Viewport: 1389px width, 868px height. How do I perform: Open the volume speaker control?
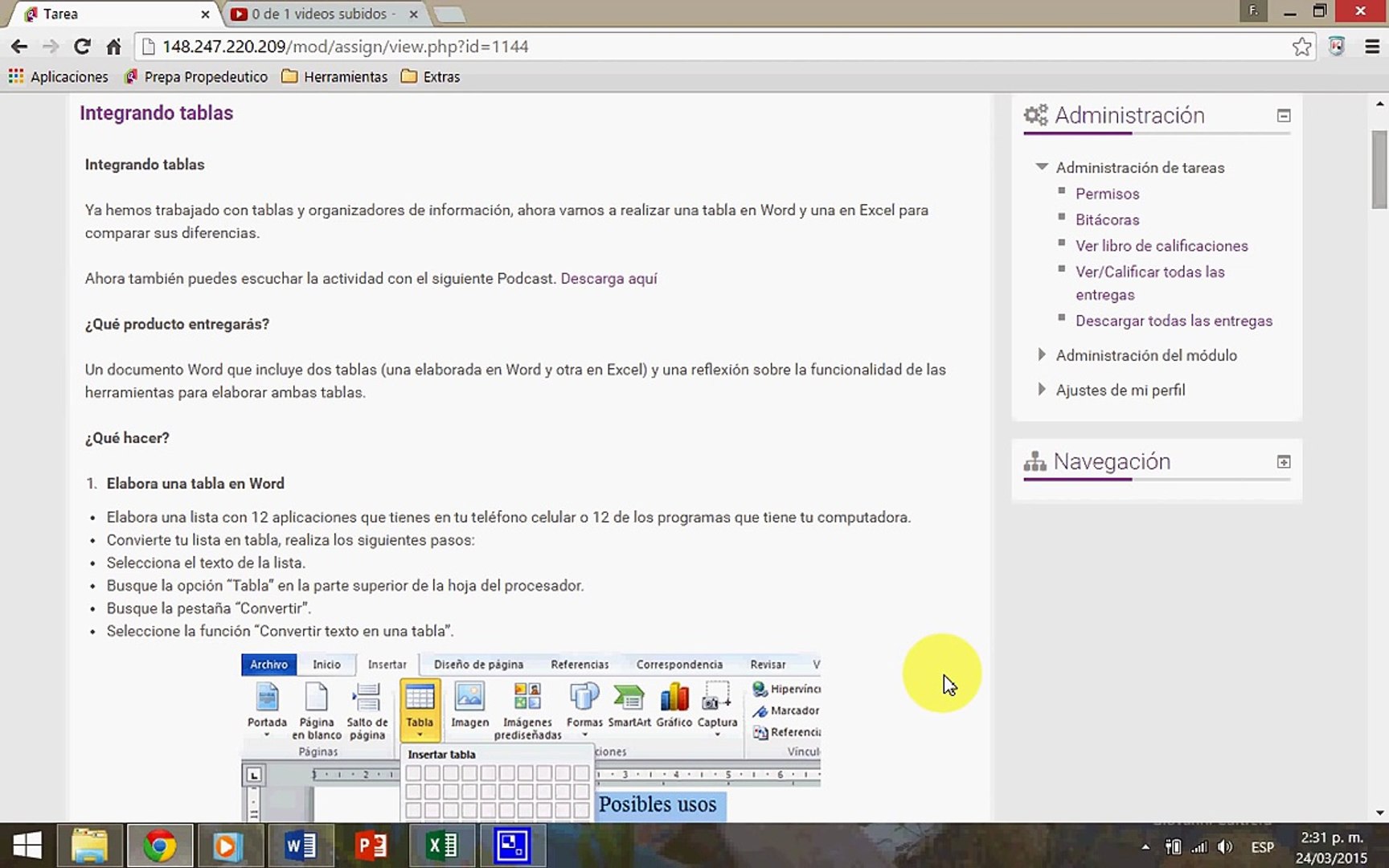tap(1225, 846)
